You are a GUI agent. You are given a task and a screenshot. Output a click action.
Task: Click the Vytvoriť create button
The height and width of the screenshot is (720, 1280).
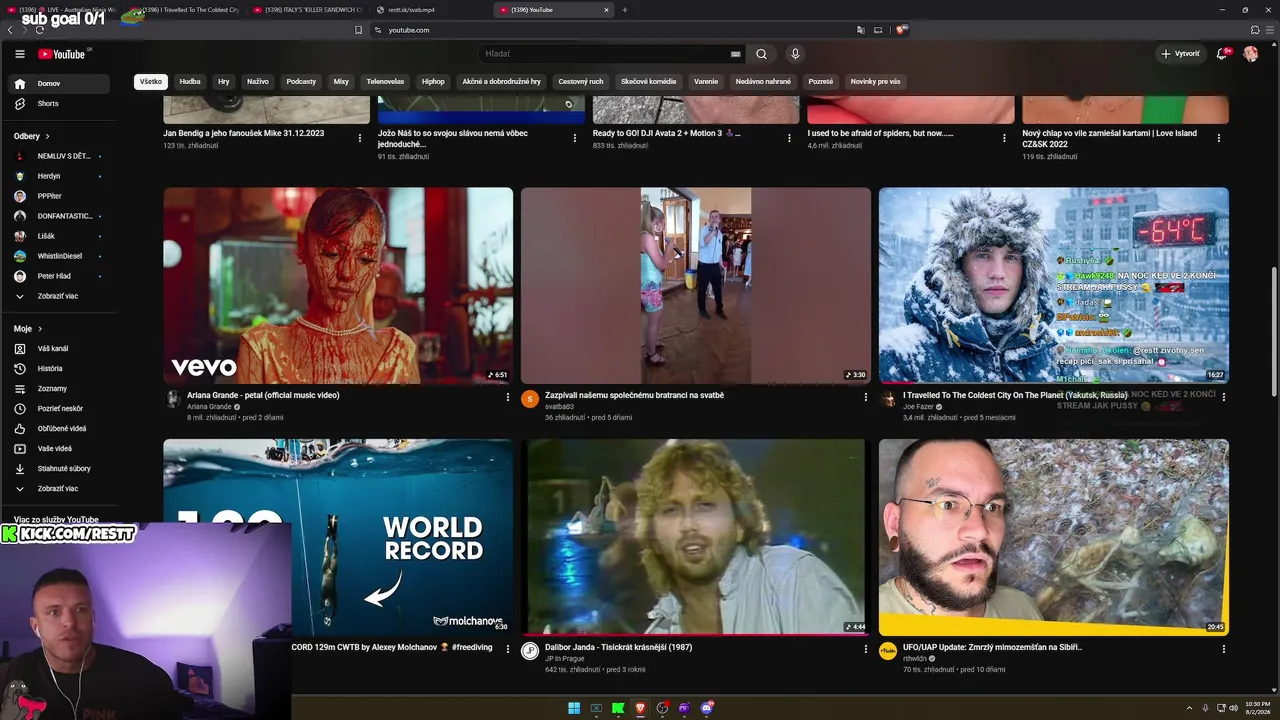[1180, 54]
